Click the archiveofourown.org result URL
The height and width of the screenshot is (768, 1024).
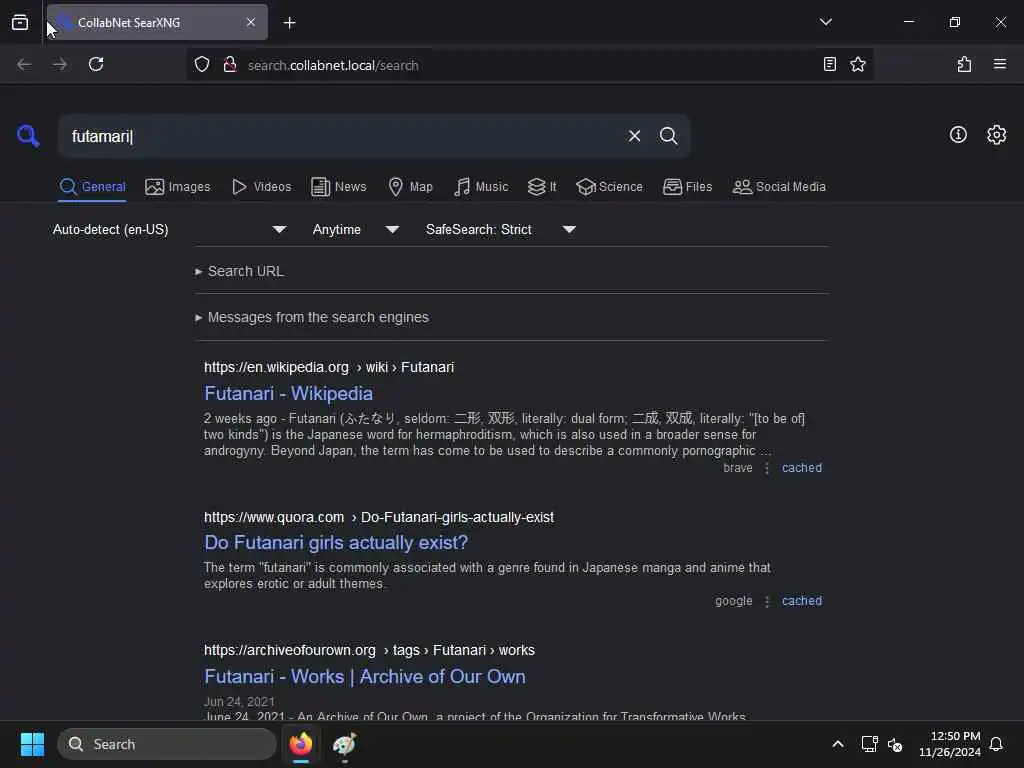tap(369, 650)
